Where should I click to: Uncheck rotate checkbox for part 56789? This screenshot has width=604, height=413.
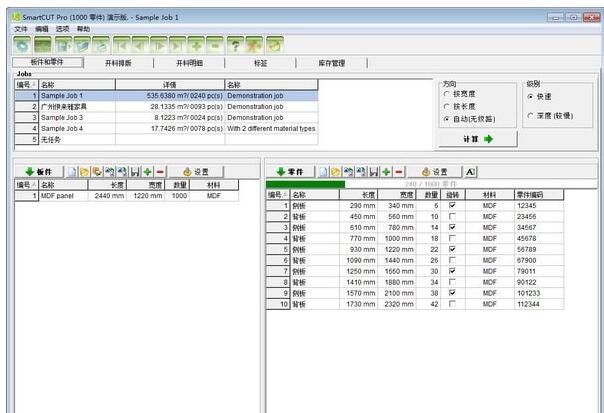453,249
